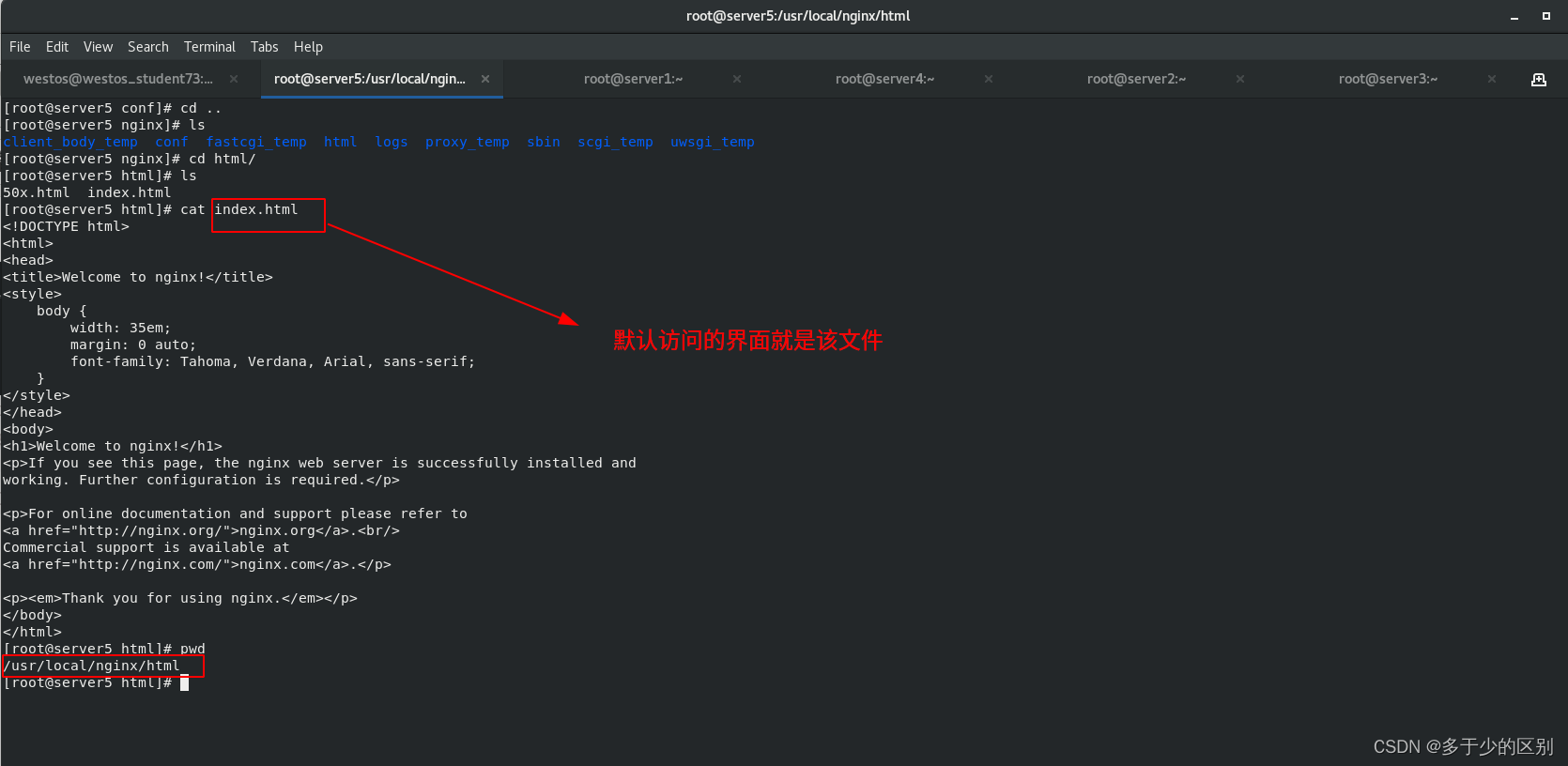
Task: Close the root@server3 tab
Action: pos(1492,79)
